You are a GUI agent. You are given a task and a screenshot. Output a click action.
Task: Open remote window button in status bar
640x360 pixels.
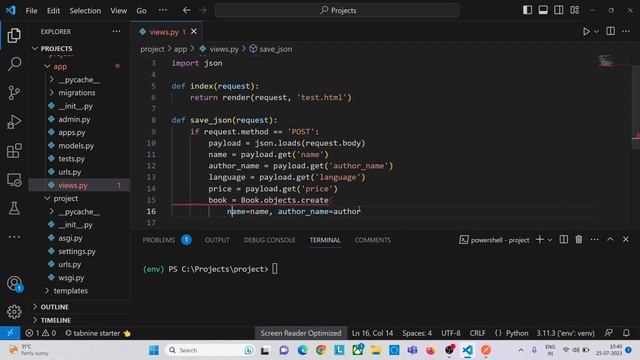click(10, 333)
